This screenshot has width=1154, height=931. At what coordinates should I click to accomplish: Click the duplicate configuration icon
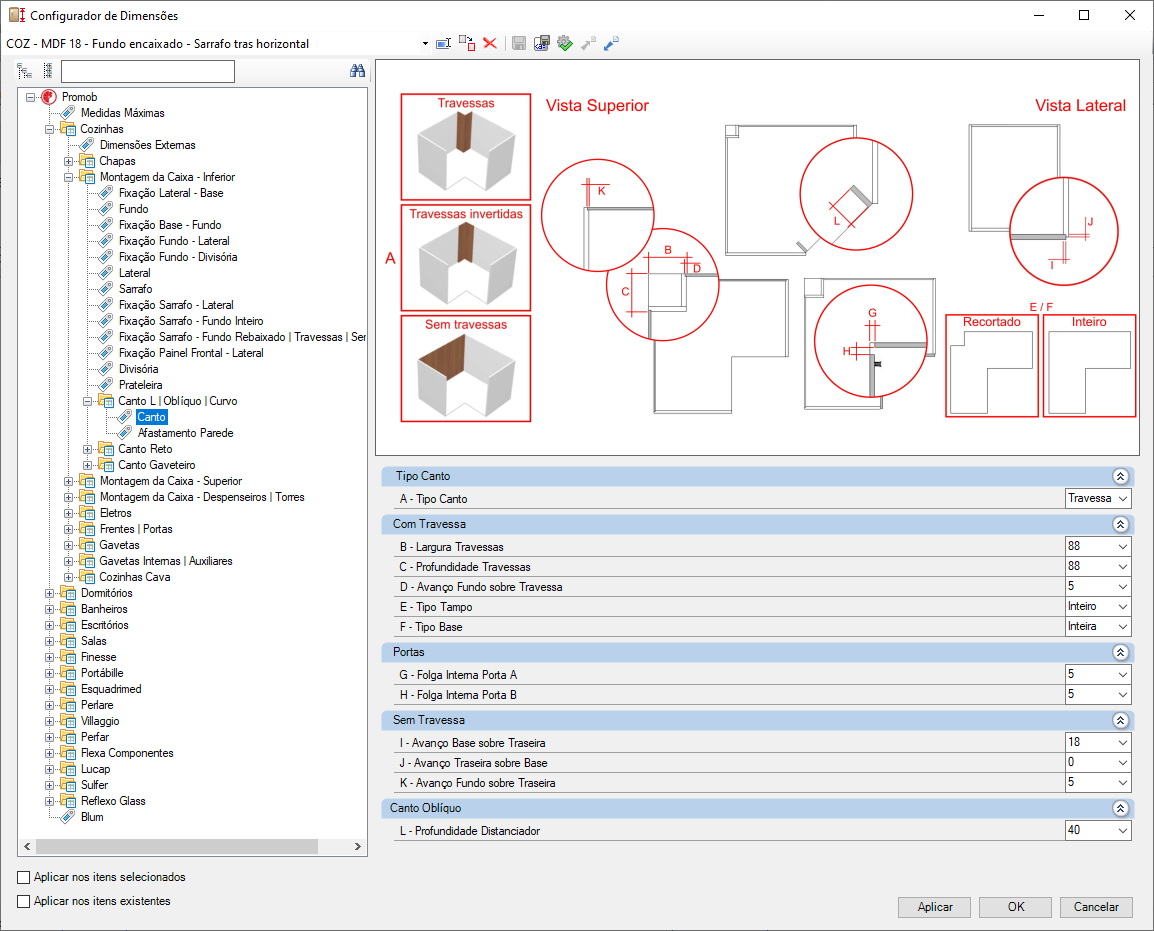click(x=467, y=43)
